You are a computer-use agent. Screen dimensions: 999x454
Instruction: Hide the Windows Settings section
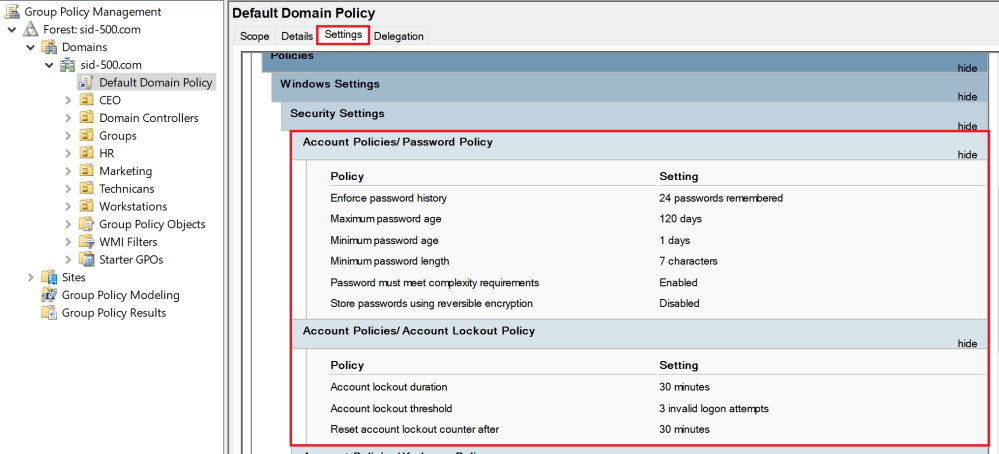coord(967,97)
